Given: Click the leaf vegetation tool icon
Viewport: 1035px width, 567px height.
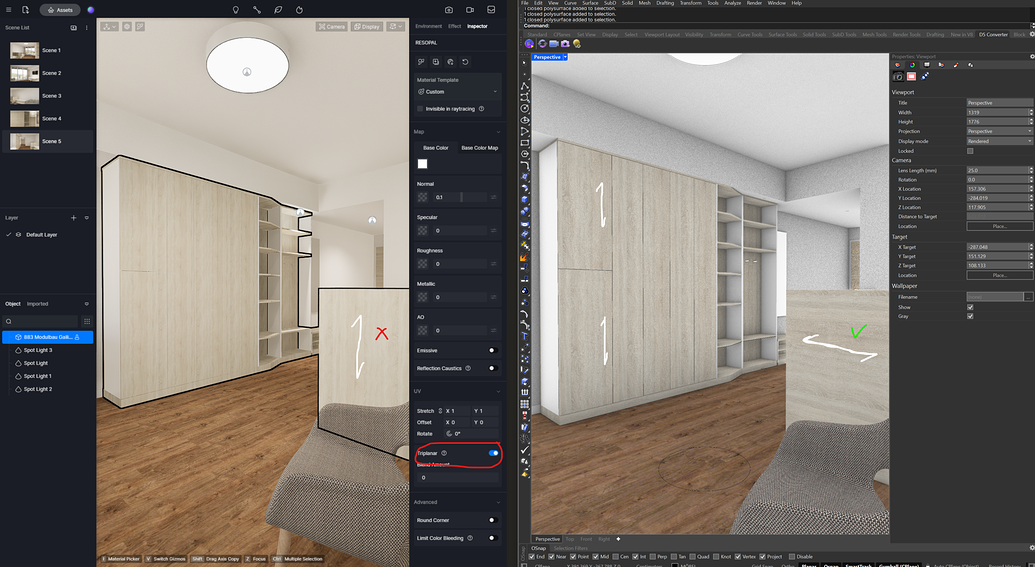Looking at the screenshot, I should (278, 10).
